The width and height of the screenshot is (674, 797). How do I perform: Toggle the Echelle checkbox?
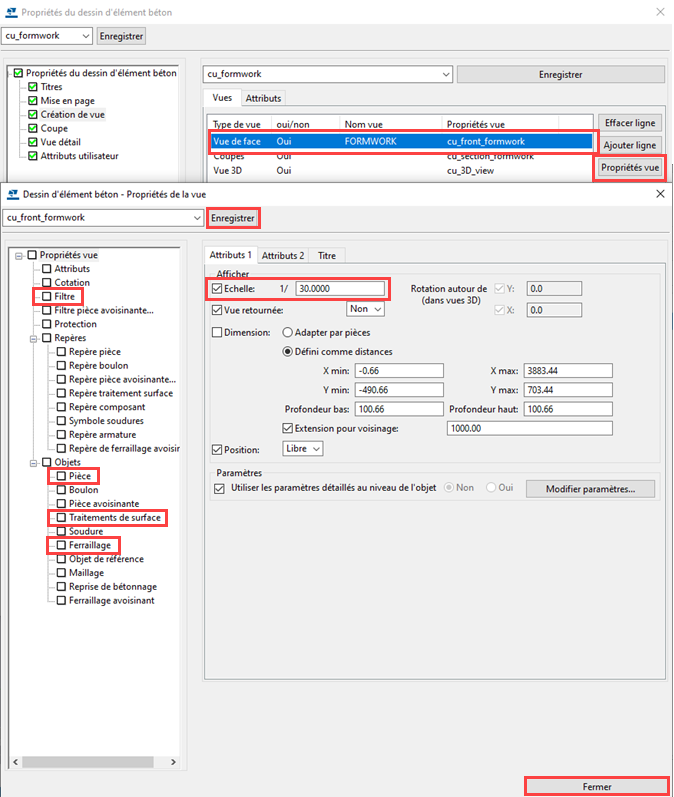coord(219,288)
